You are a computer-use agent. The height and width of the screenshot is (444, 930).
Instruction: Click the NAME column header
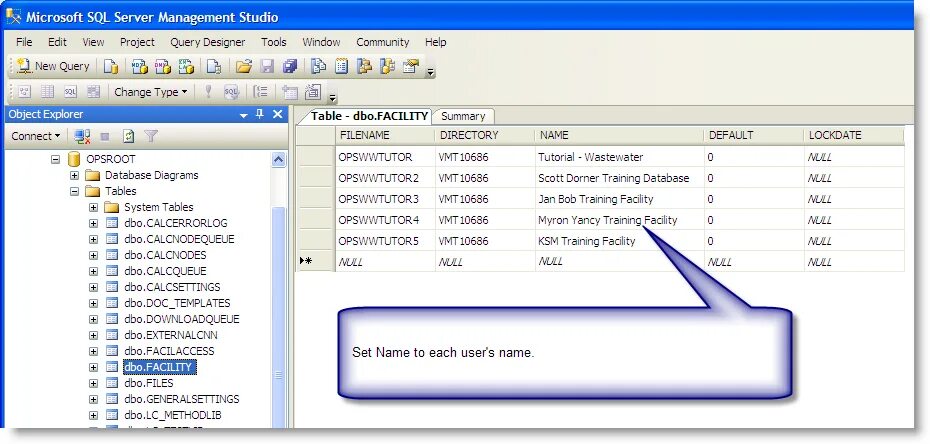(620, 136)
